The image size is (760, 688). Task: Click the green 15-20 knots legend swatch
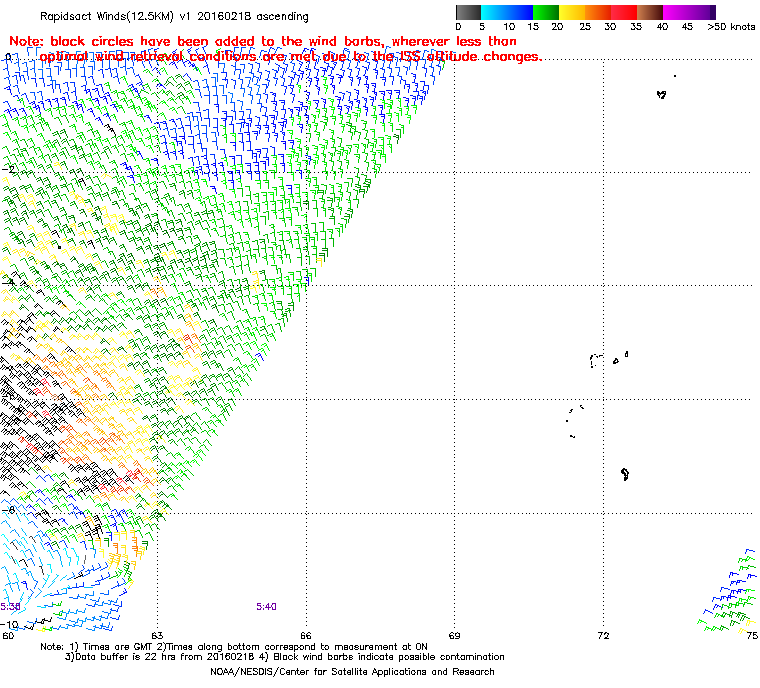tap(546, 12)
